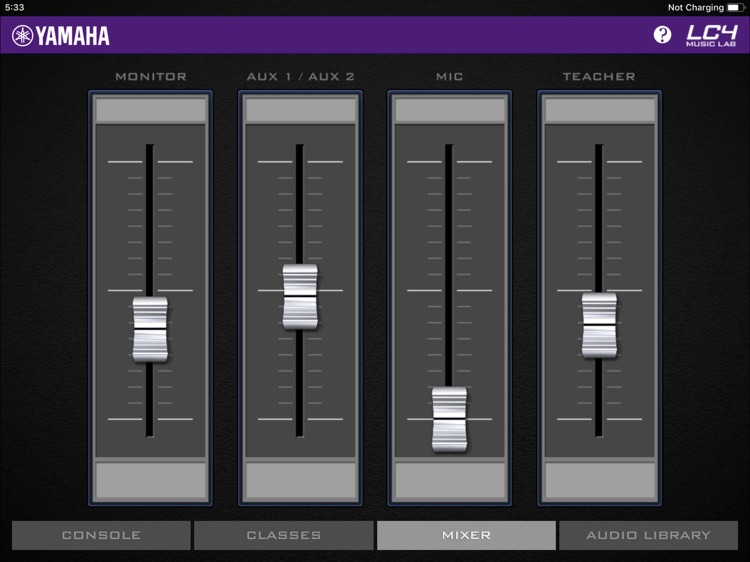Click the Teacher fader knob
750x562 pixels.
599,325
